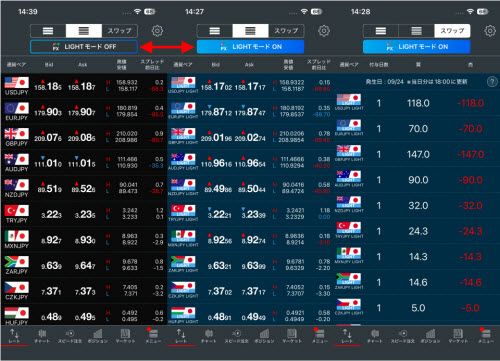
Task: Open メニュー in right screen's bottom bar
Action: [x=486, y=336]
